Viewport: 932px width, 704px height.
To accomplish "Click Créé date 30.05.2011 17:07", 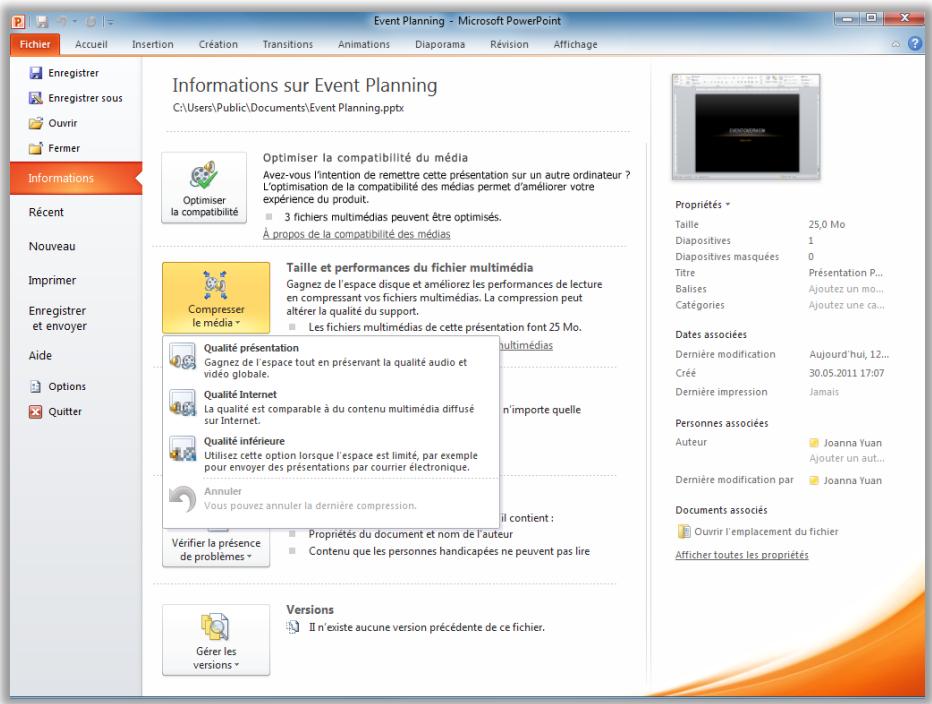I will (846, 373).
